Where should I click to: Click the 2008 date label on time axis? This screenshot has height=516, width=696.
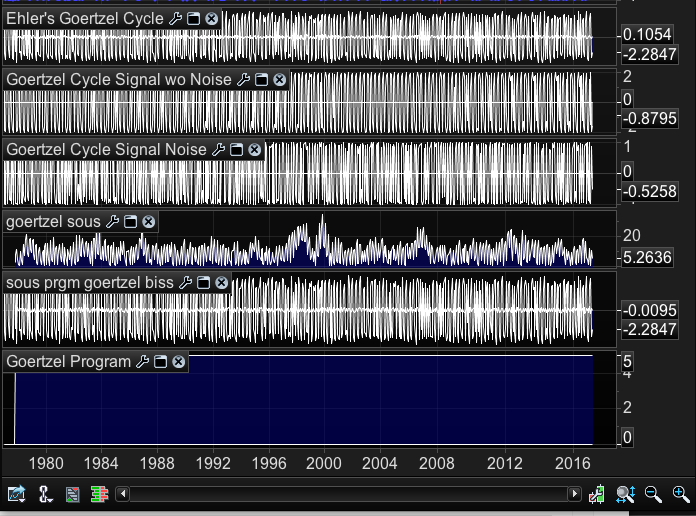click(x=437, y=464)
